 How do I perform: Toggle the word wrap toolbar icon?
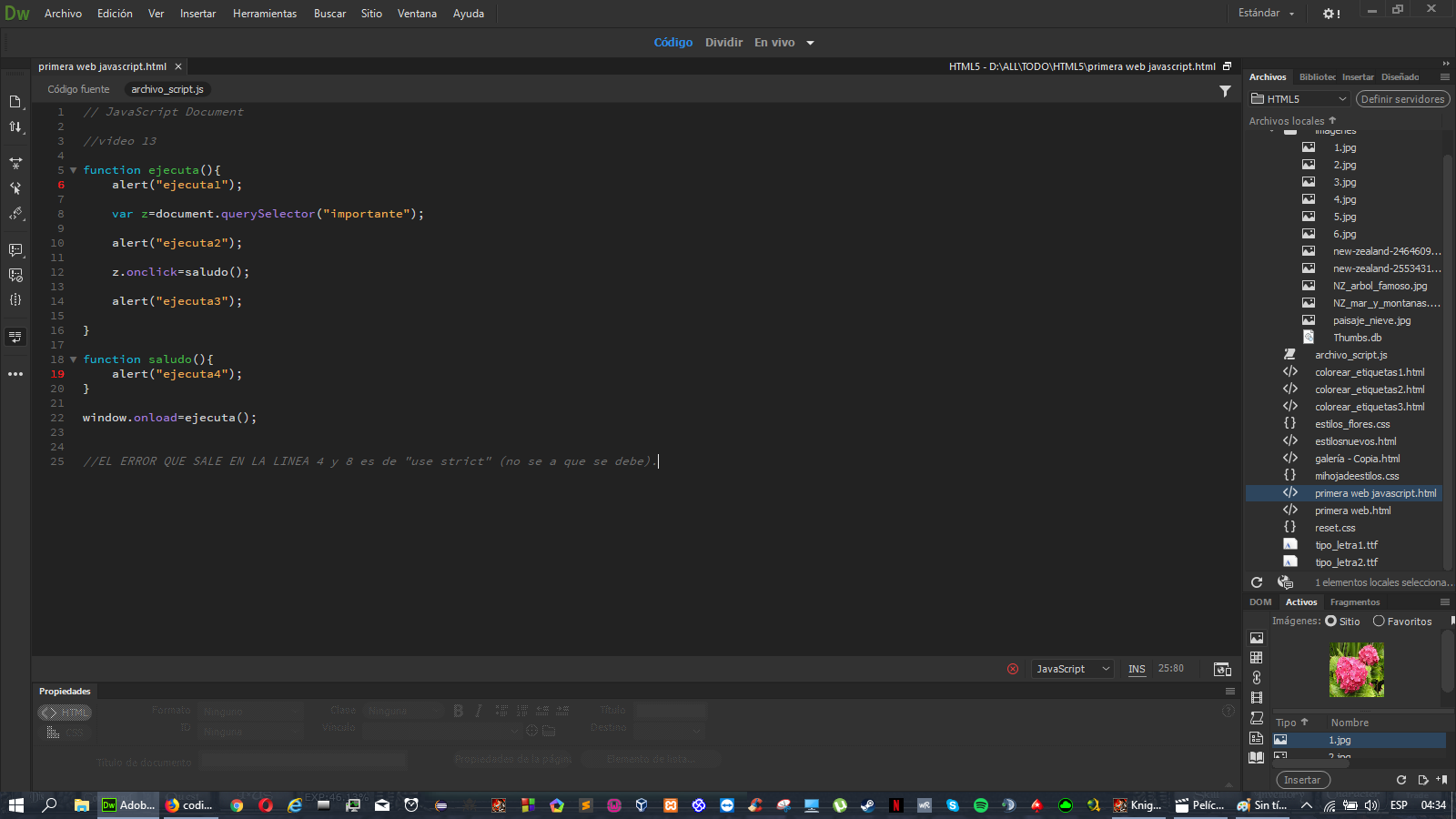(x=15, y=337)
